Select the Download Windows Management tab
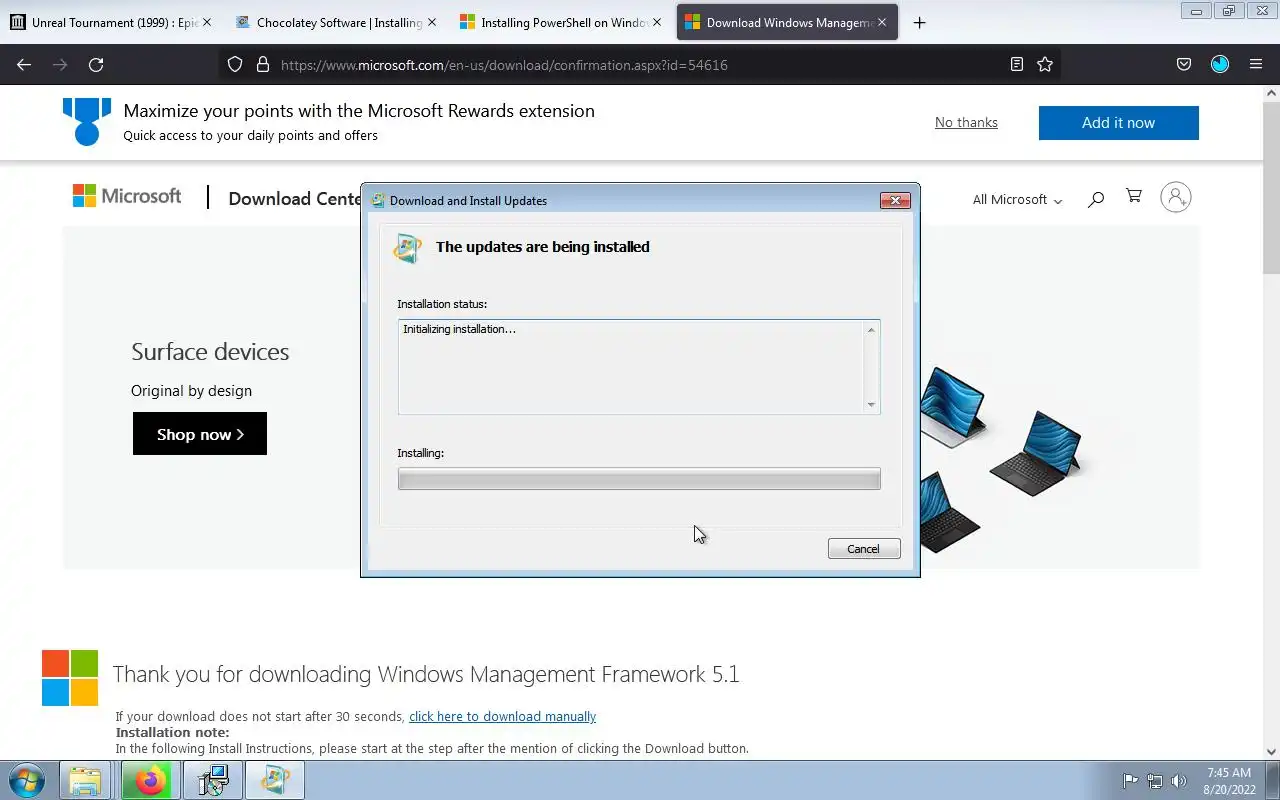The image size is (1280, 800). pyautogui.click(x=787, y=22)
